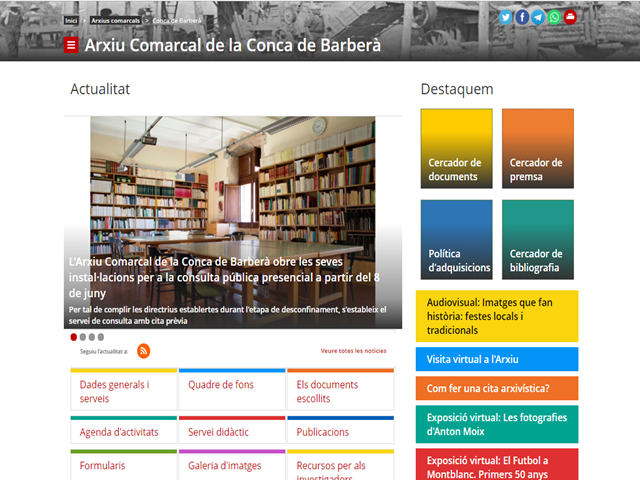Viewport: 640px width, 480px height.
Task: Click the Visita virtual a l'Arxiu banner
Action: (497, 359)
